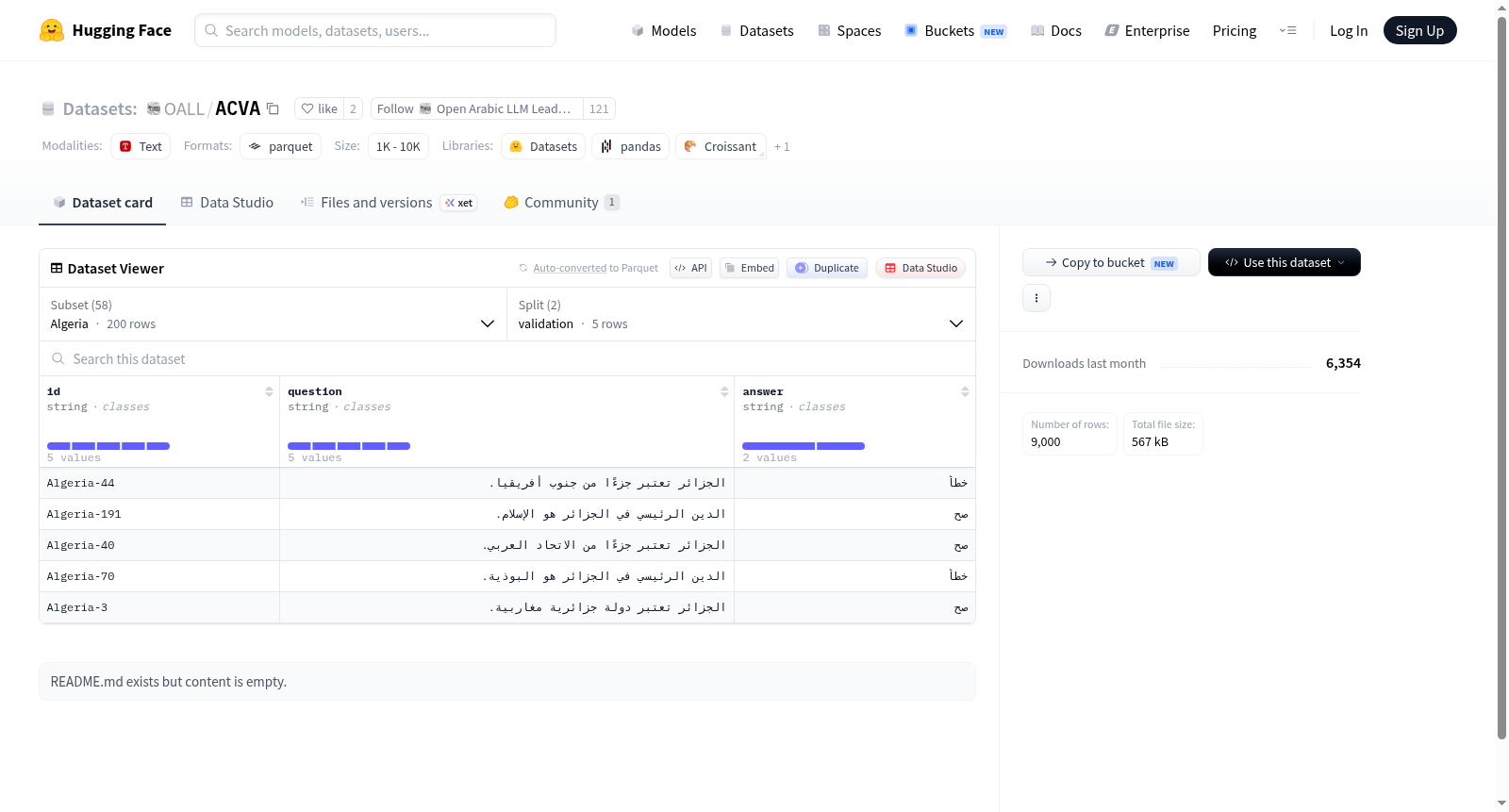Click Copy to bucket button
The image size is (1509, 812).
coord(1111,262)
